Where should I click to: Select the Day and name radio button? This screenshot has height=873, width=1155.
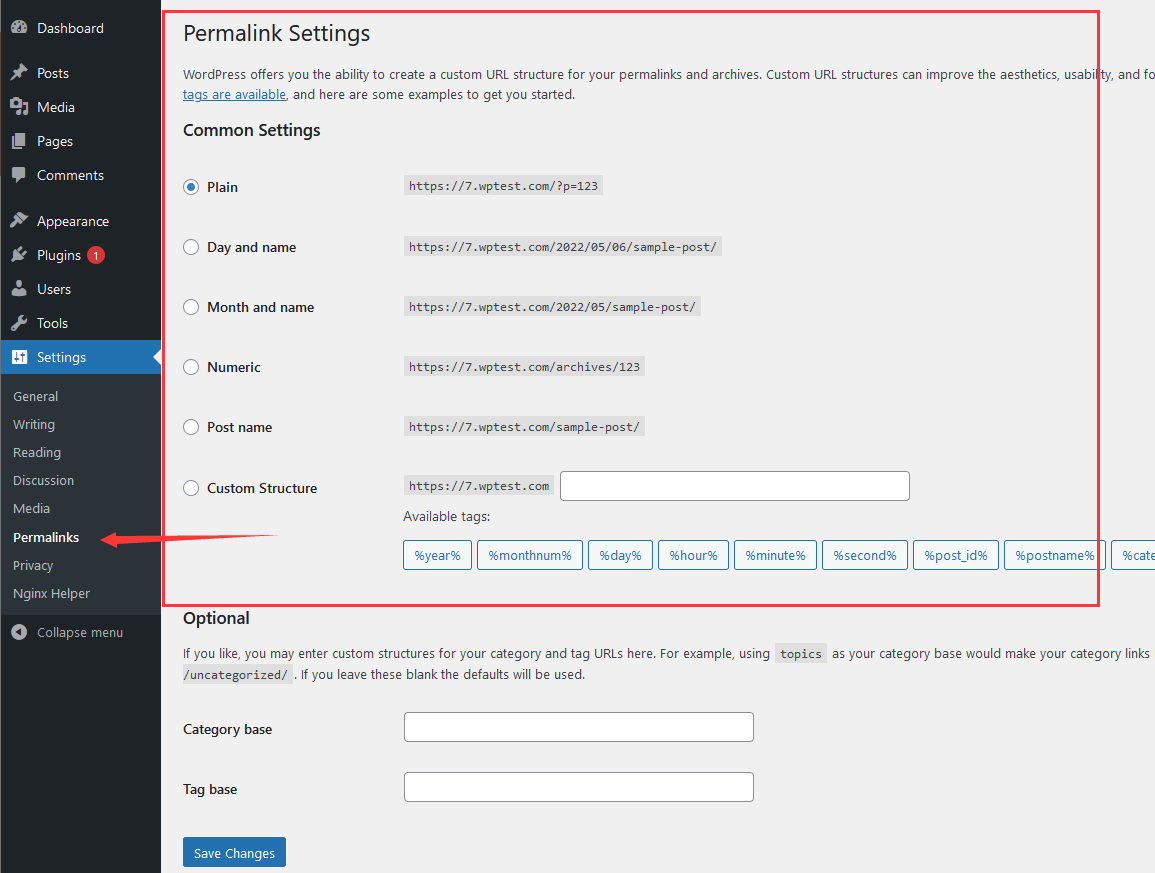191,247
